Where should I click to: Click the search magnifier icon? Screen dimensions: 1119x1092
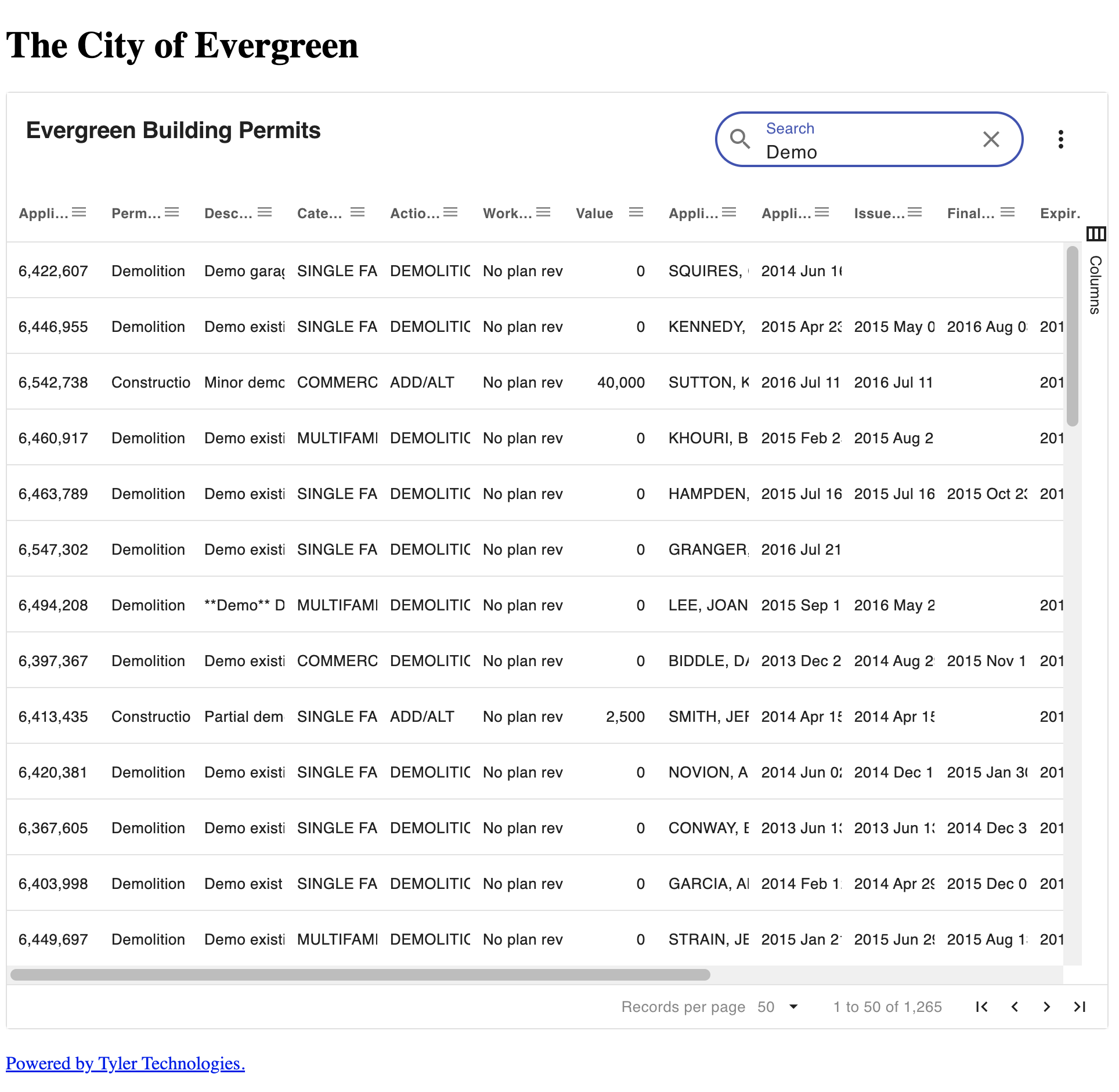tap(740, 139)
